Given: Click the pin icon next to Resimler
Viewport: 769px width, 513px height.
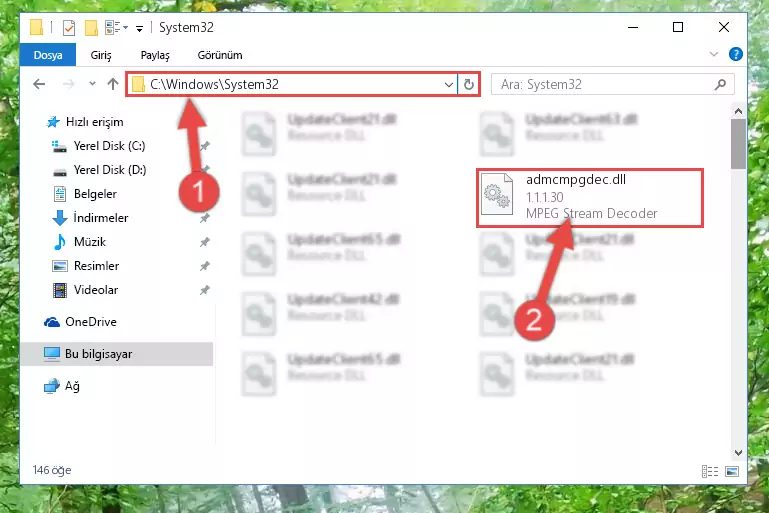Looking at the screenshot, I should (205, 266).
